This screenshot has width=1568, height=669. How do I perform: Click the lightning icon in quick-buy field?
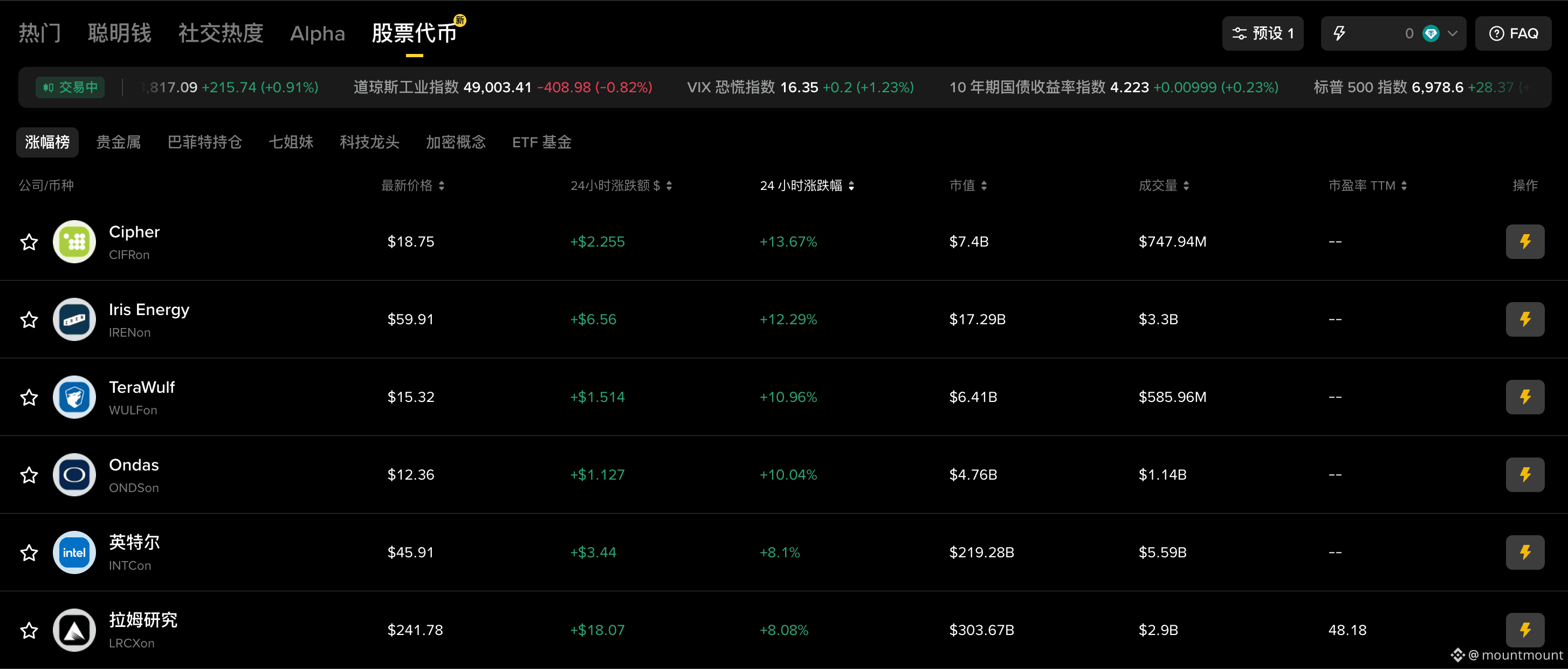point(1339,33)
